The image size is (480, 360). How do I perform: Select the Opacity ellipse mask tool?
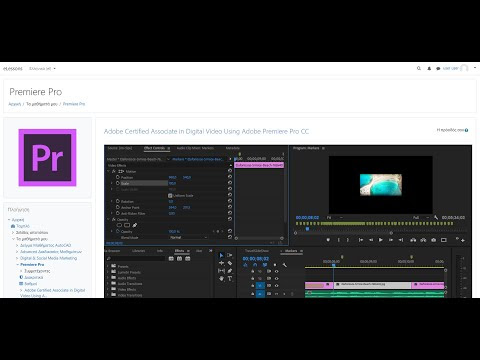click(119, 225)
